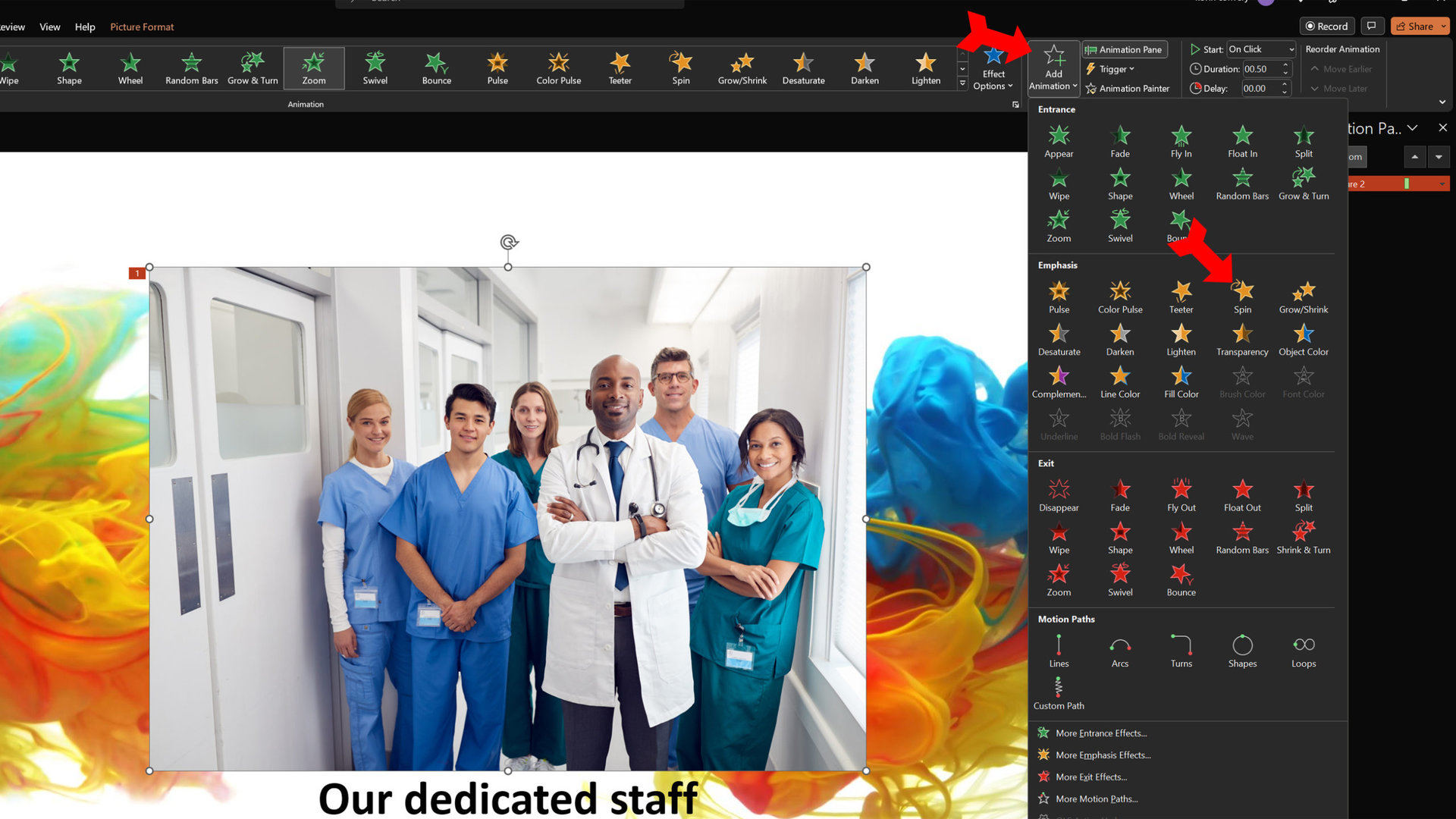Select the Loops motion path icon
The width and height of the screenshot is (1456, 819).
coord(1303,645)
